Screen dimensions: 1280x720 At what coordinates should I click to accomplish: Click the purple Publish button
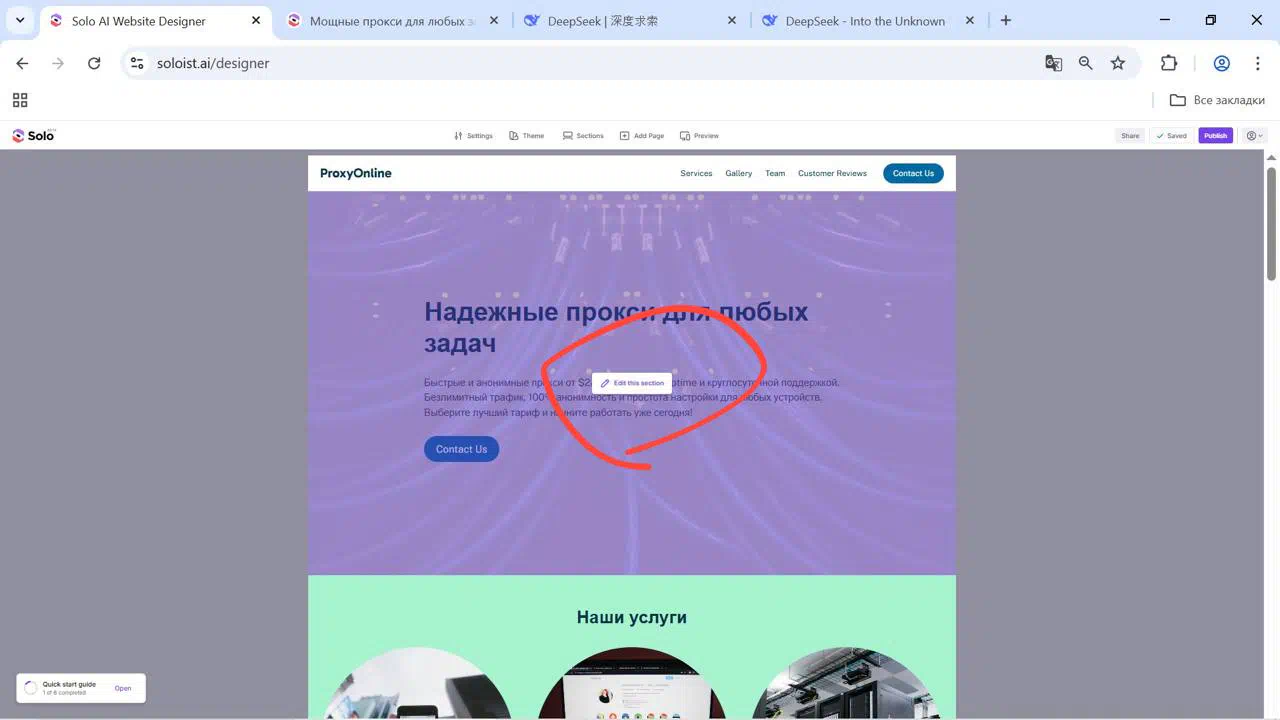pyautogui.click(x=1215, y=136)
